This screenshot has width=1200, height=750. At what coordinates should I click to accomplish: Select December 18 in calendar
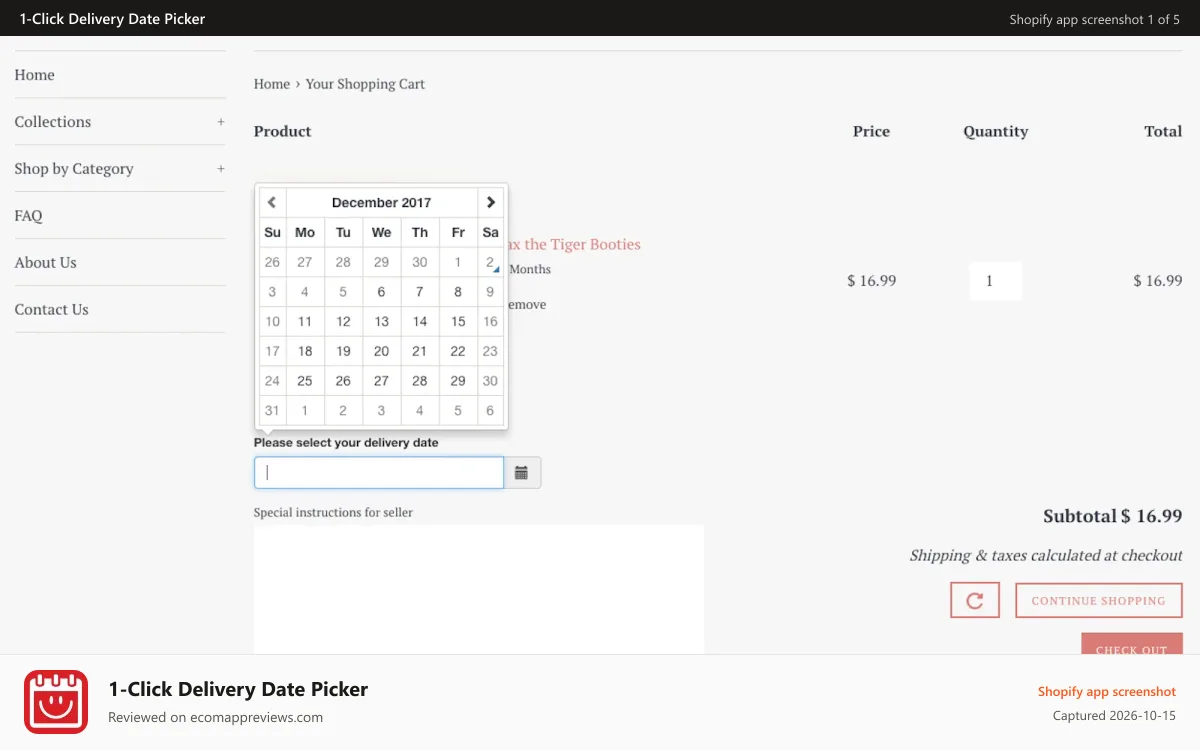(x=305, y=351)
